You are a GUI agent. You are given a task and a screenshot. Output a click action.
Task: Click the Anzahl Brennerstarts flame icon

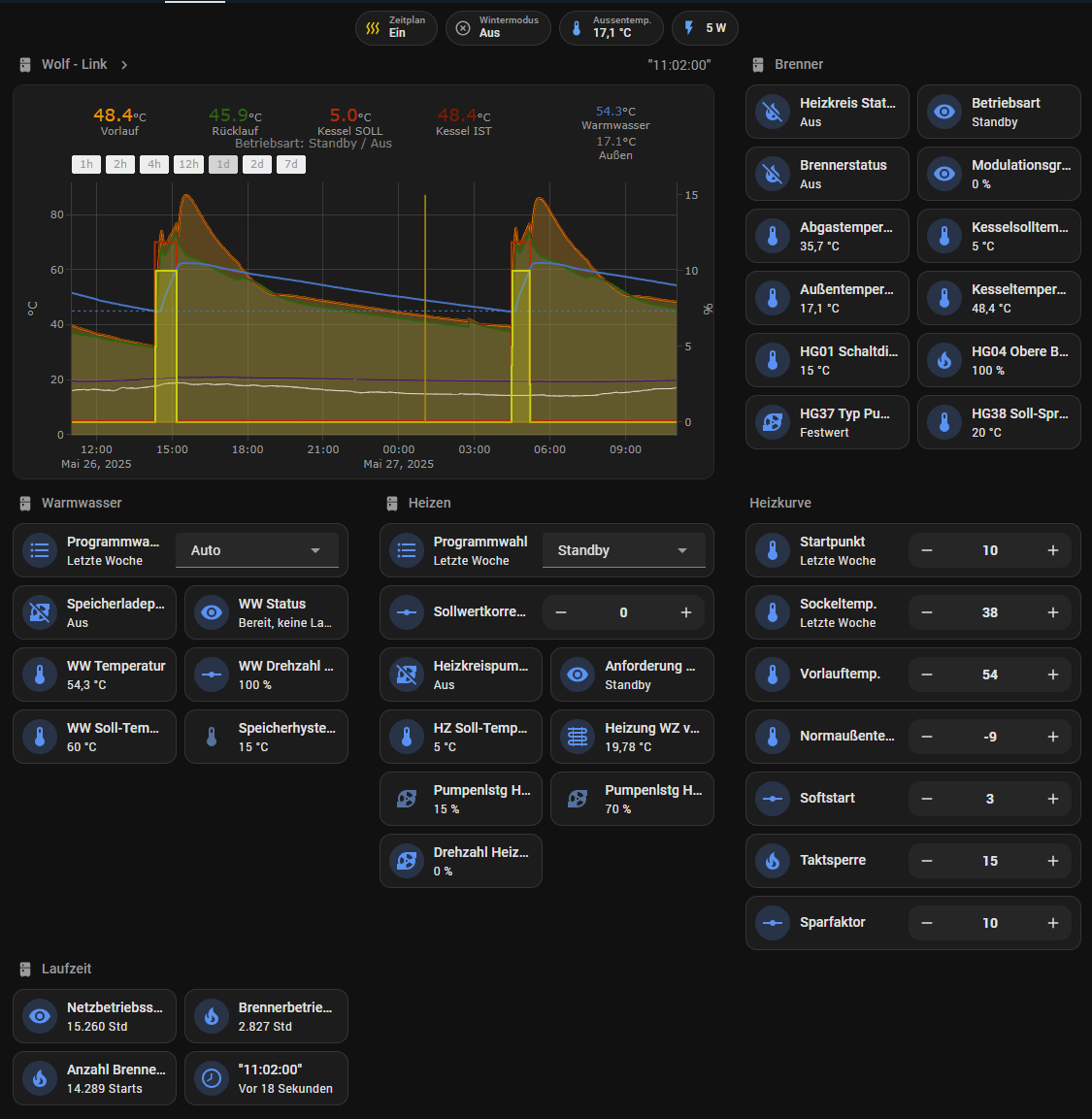click(40, 1078)
